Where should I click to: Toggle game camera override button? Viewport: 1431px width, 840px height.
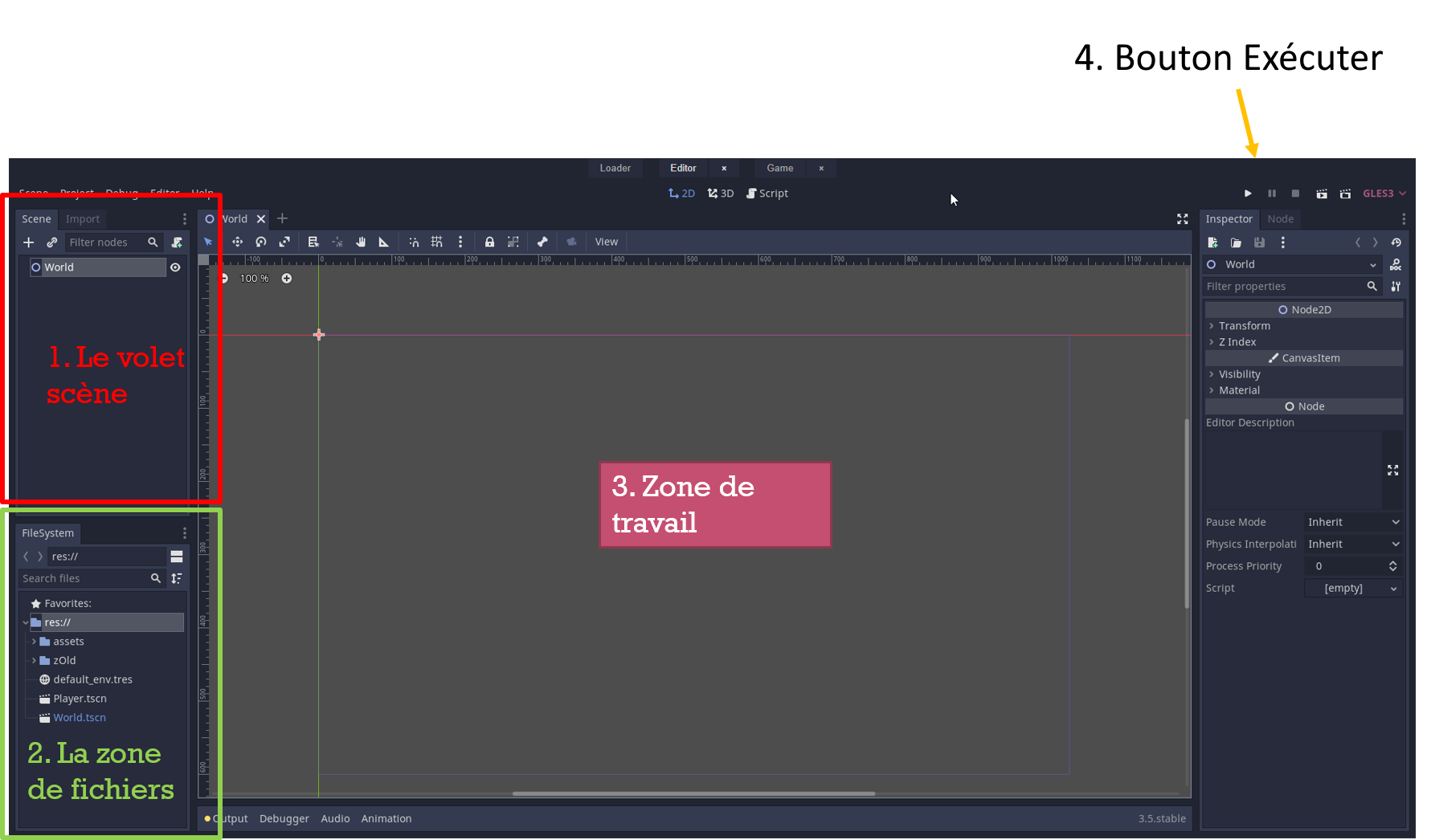tap(571, 242)
